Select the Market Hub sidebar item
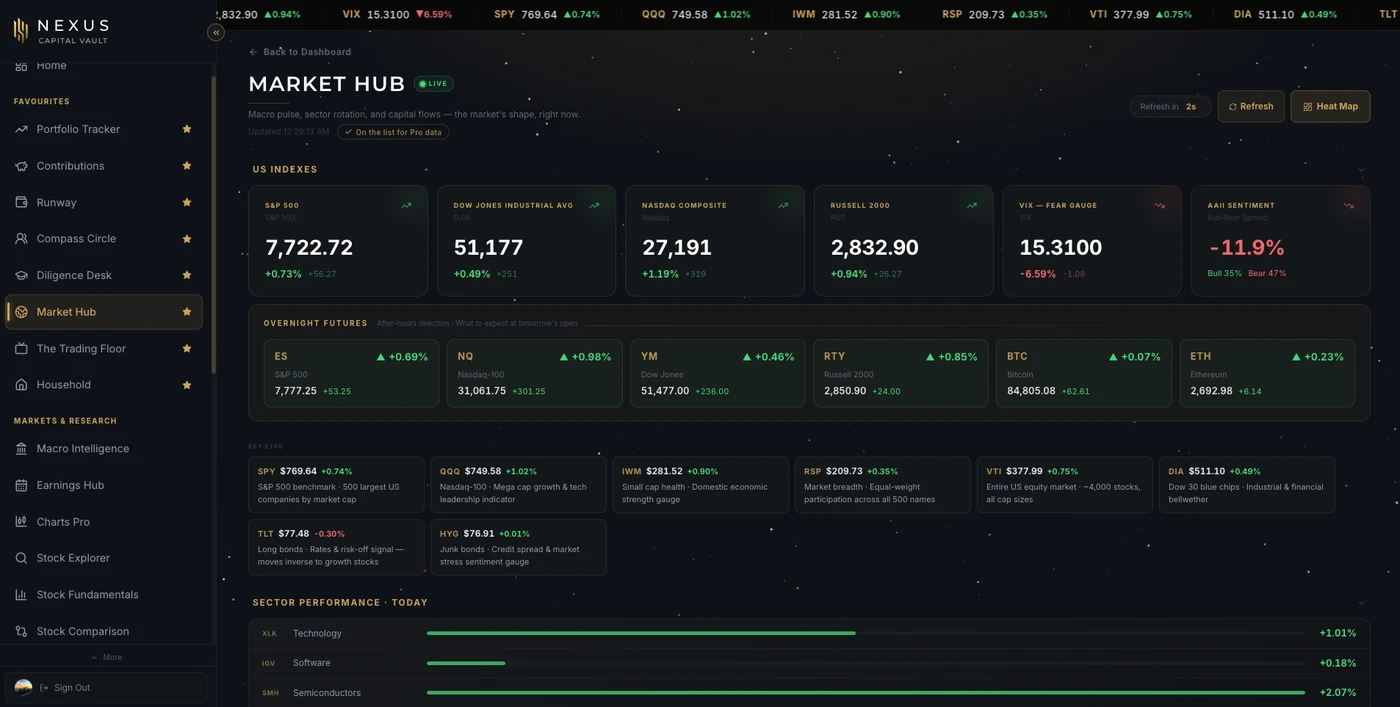The image size is (1400, 707). pyautogui.click(x=104, y=312)
